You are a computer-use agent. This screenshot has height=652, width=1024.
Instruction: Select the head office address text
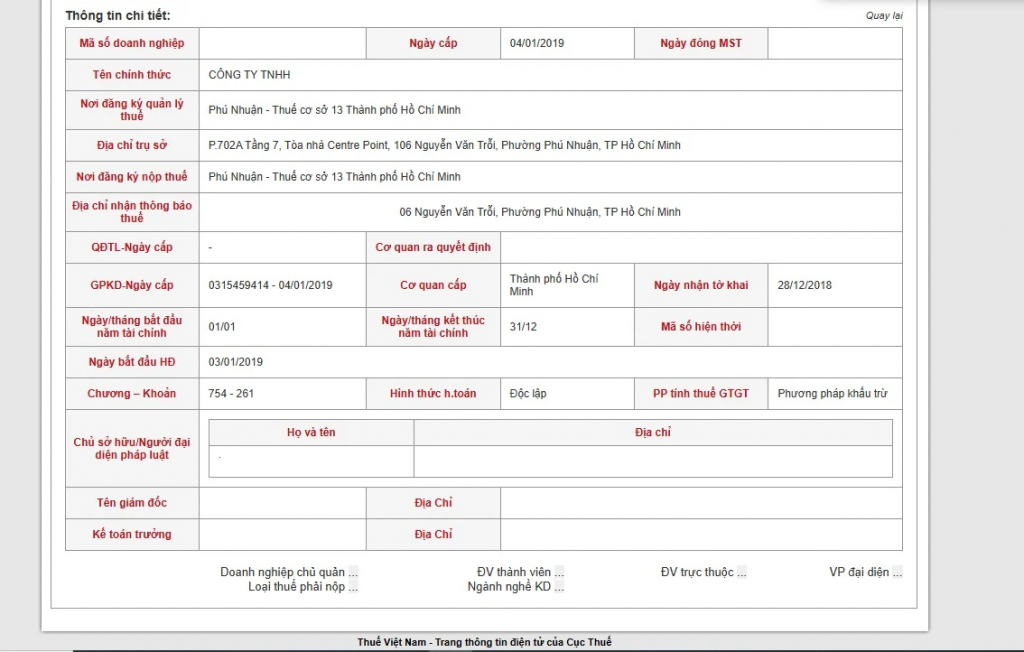pyautogui.click(x=444, y=145)
